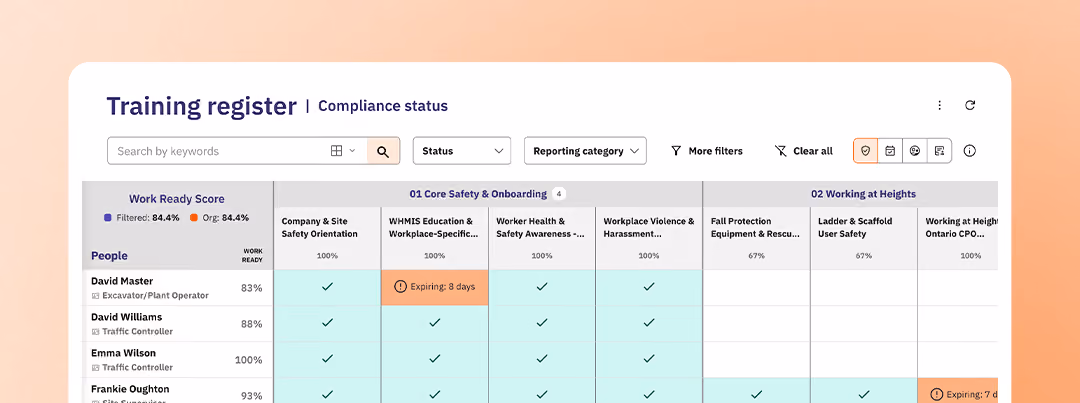The width and height of the screenshot is (1080, 403).
Task: Open Fall Protection Equipment & Rescue column header
Action: tap(756, 238)
